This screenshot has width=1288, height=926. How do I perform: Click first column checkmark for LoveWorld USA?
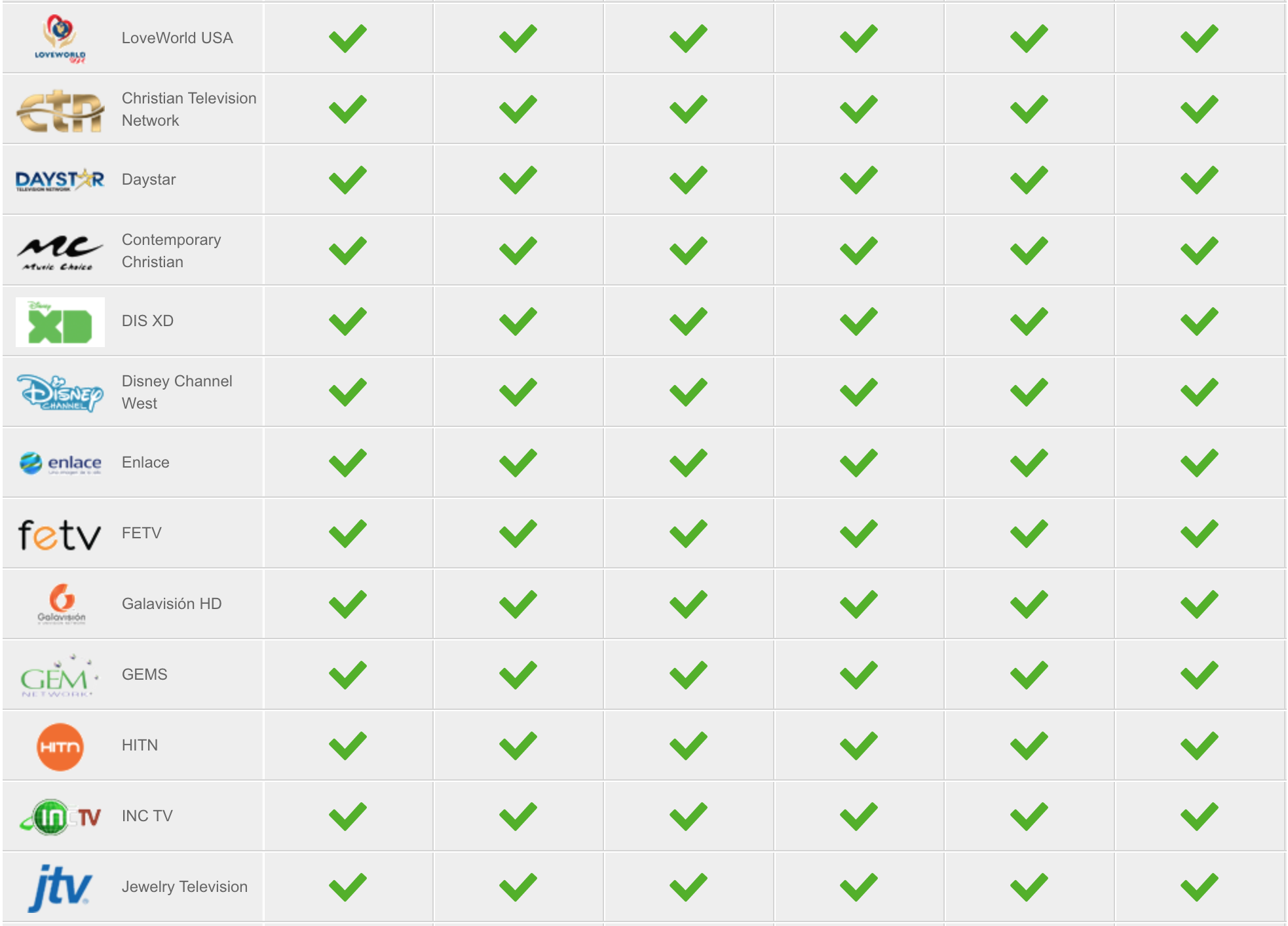(x=348, y=39)
